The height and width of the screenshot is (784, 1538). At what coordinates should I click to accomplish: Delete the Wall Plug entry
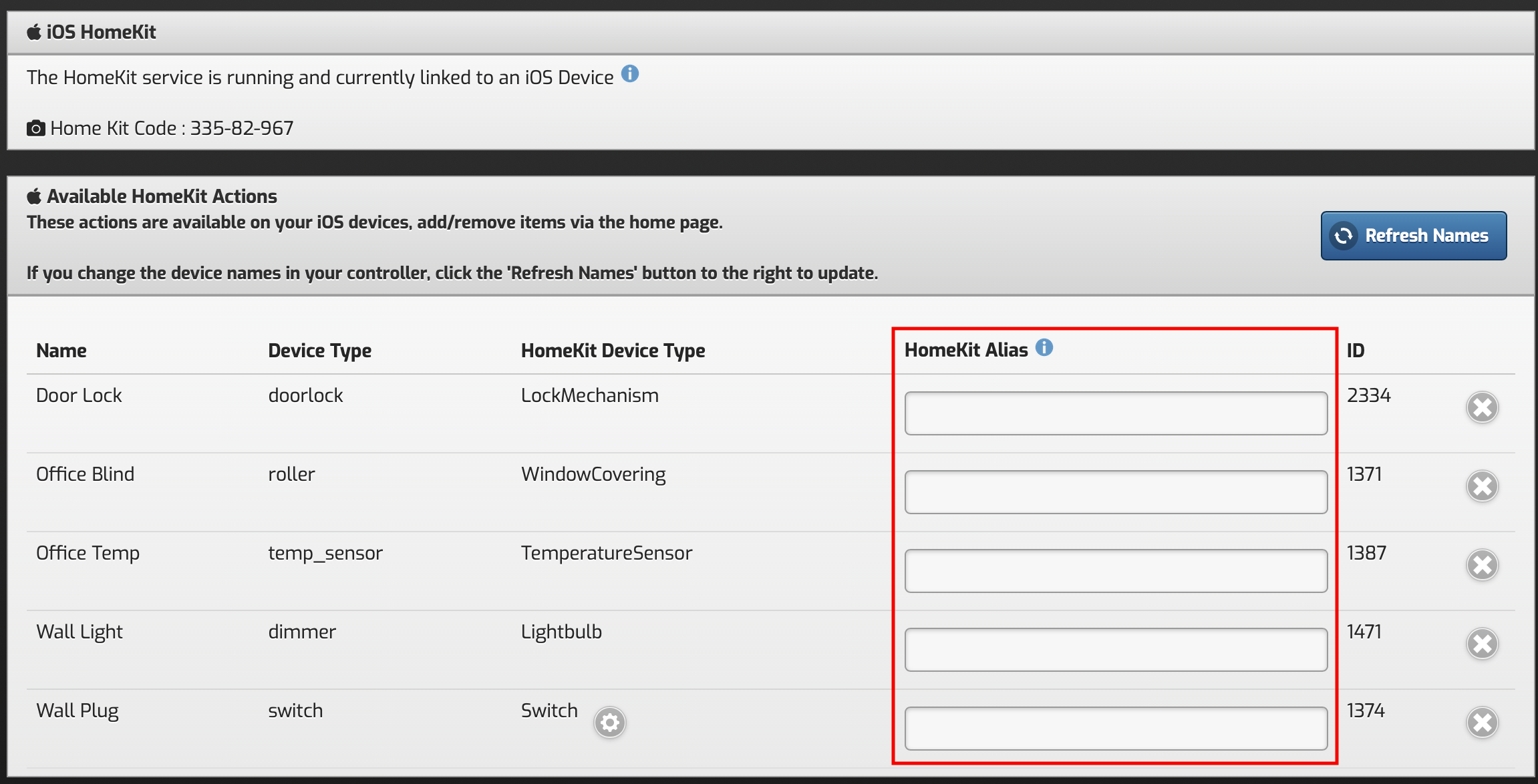tap(1482, 723)
